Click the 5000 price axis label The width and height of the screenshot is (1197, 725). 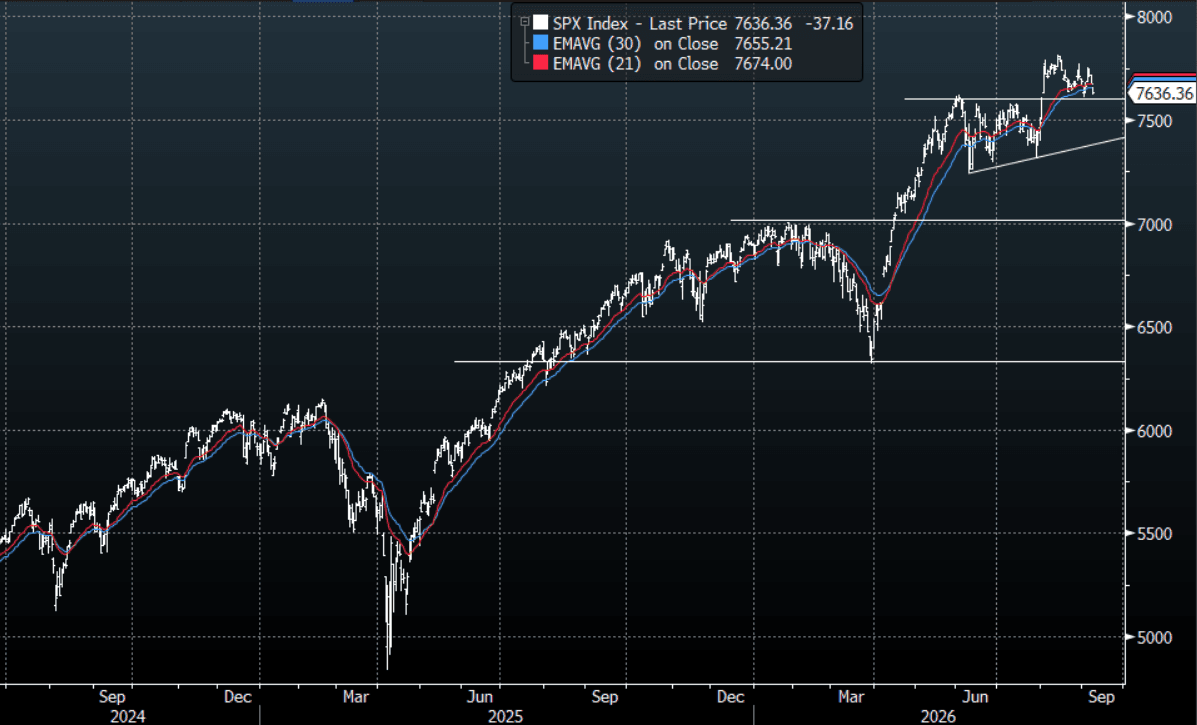pos(1153,637)
